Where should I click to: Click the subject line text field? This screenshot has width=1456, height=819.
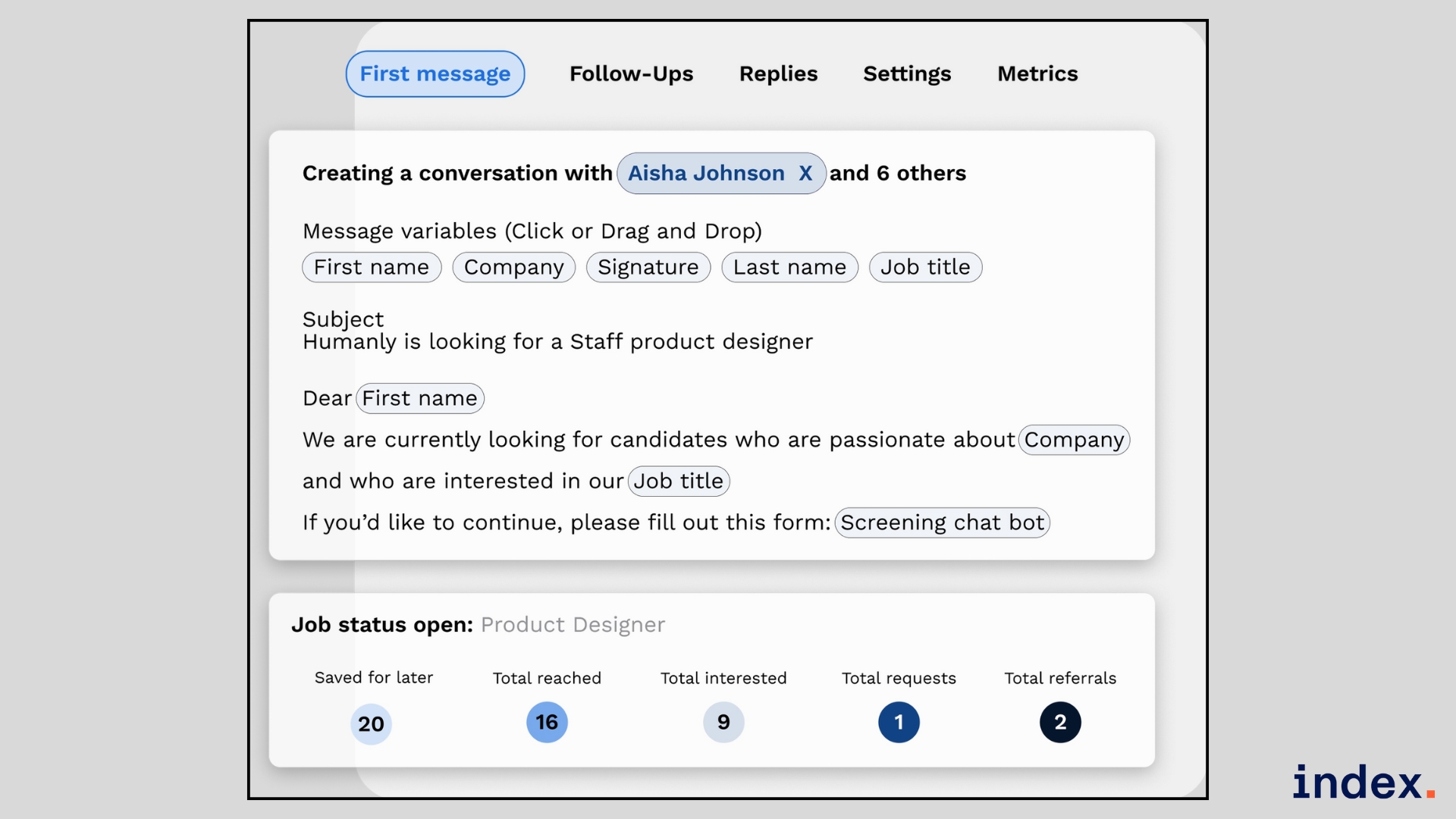click(557, 342)
